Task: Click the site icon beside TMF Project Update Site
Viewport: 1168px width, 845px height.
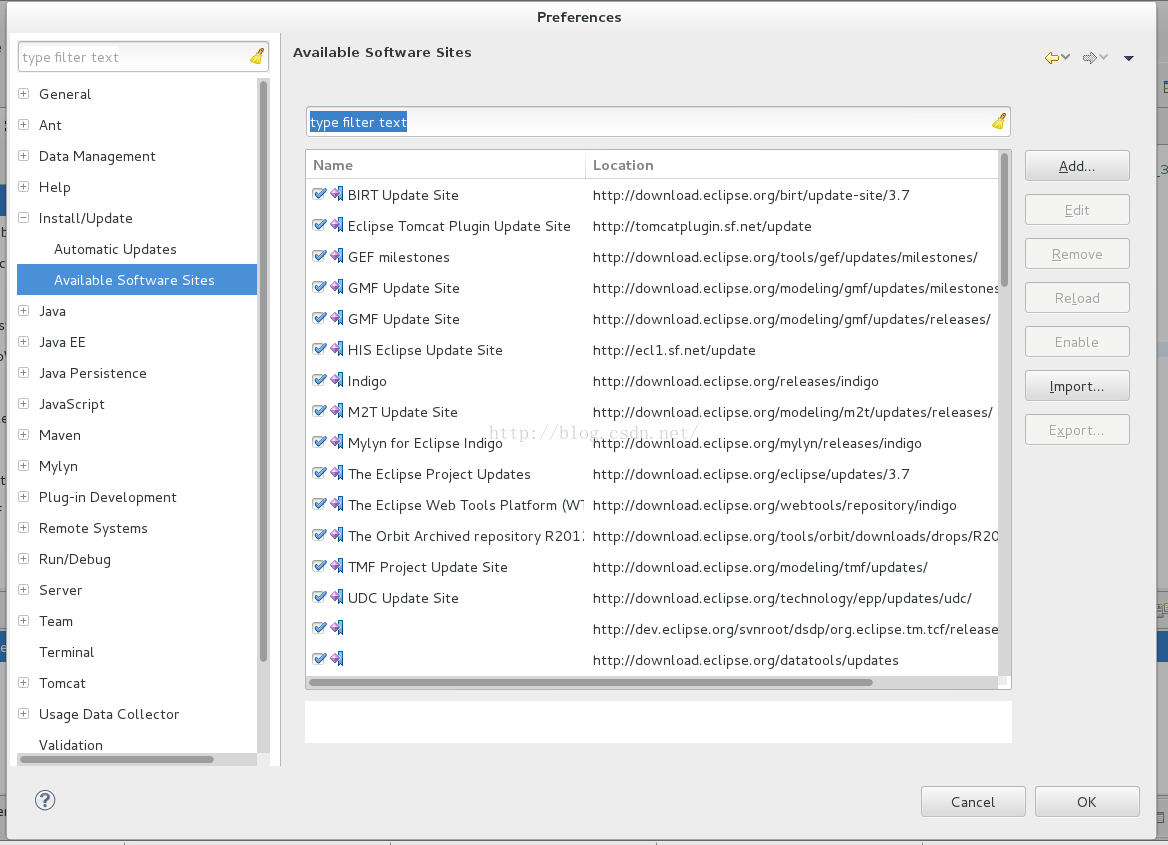Action: (337, 566)
